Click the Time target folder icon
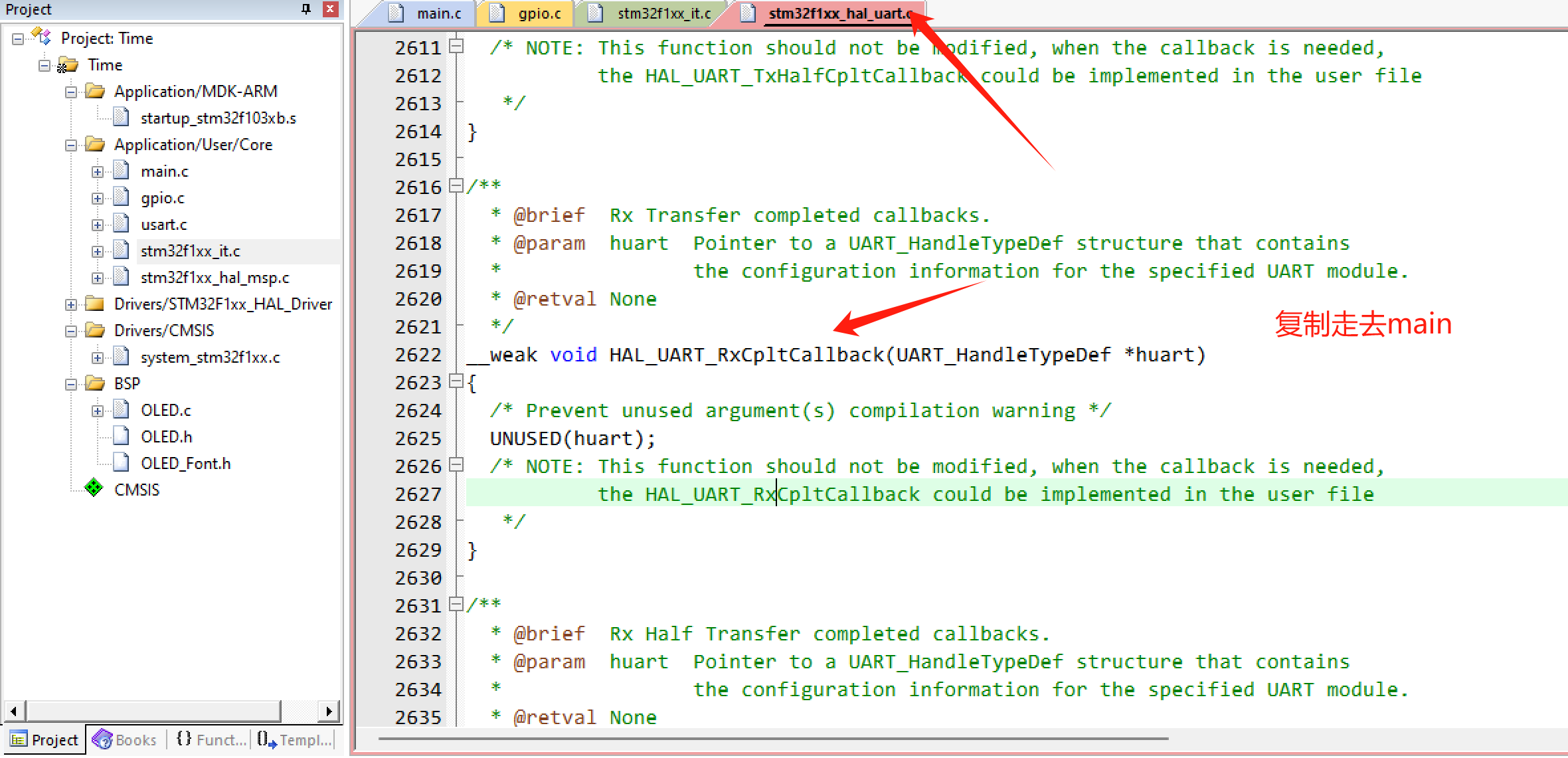Viewport: 1568px width, 758px height. coord(68,64)
